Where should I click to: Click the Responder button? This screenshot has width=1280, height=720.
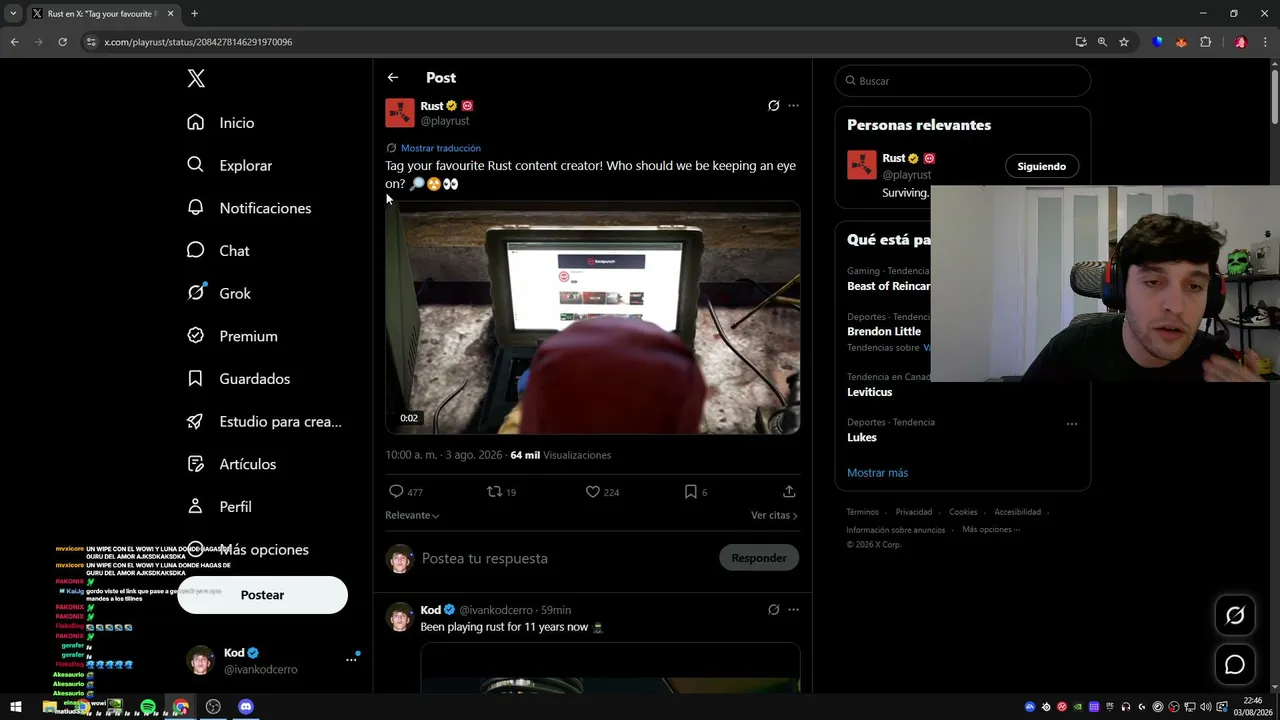click(759, 558)
